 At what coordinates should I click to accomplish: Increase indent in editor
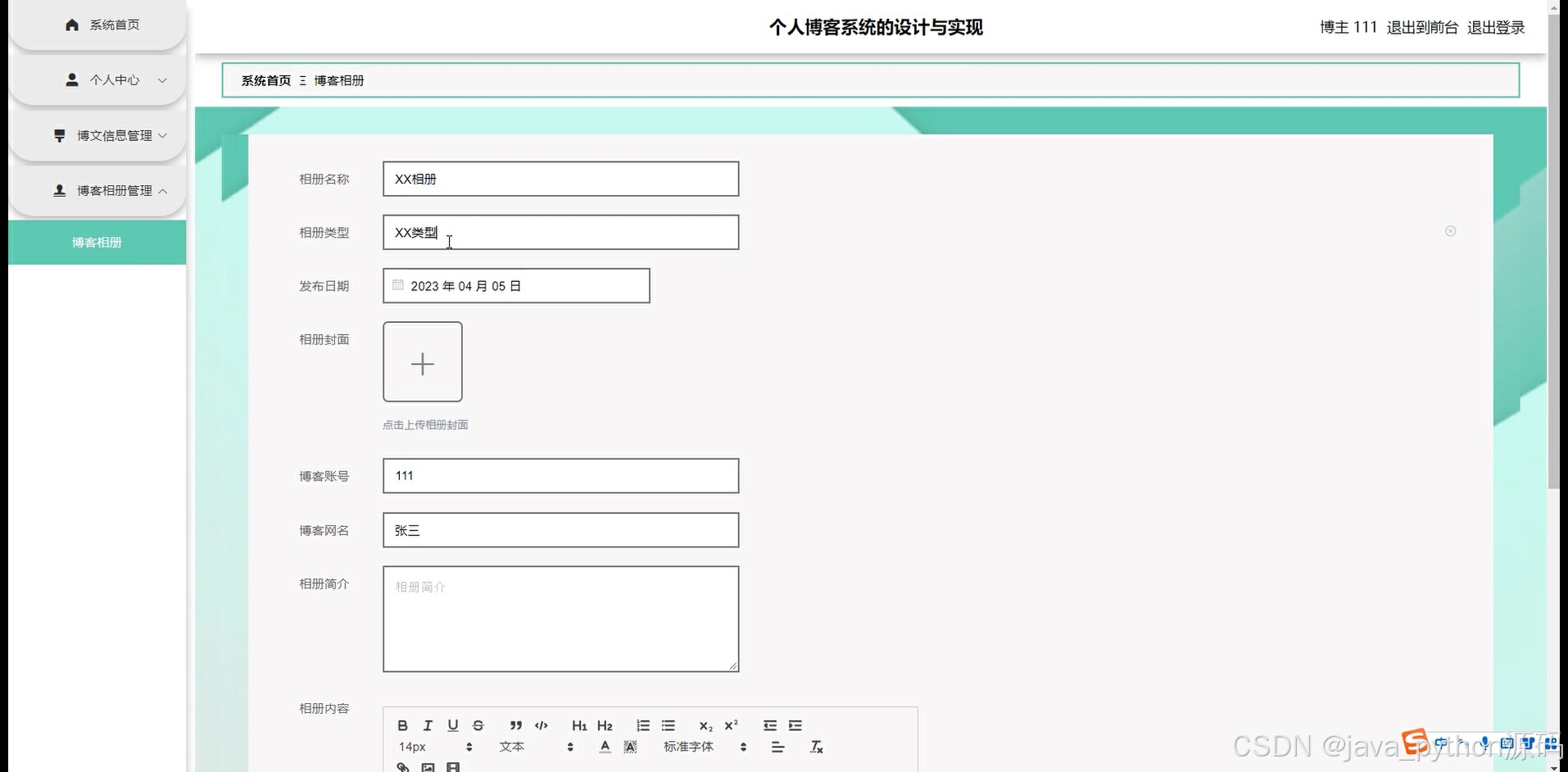point(795,725)
